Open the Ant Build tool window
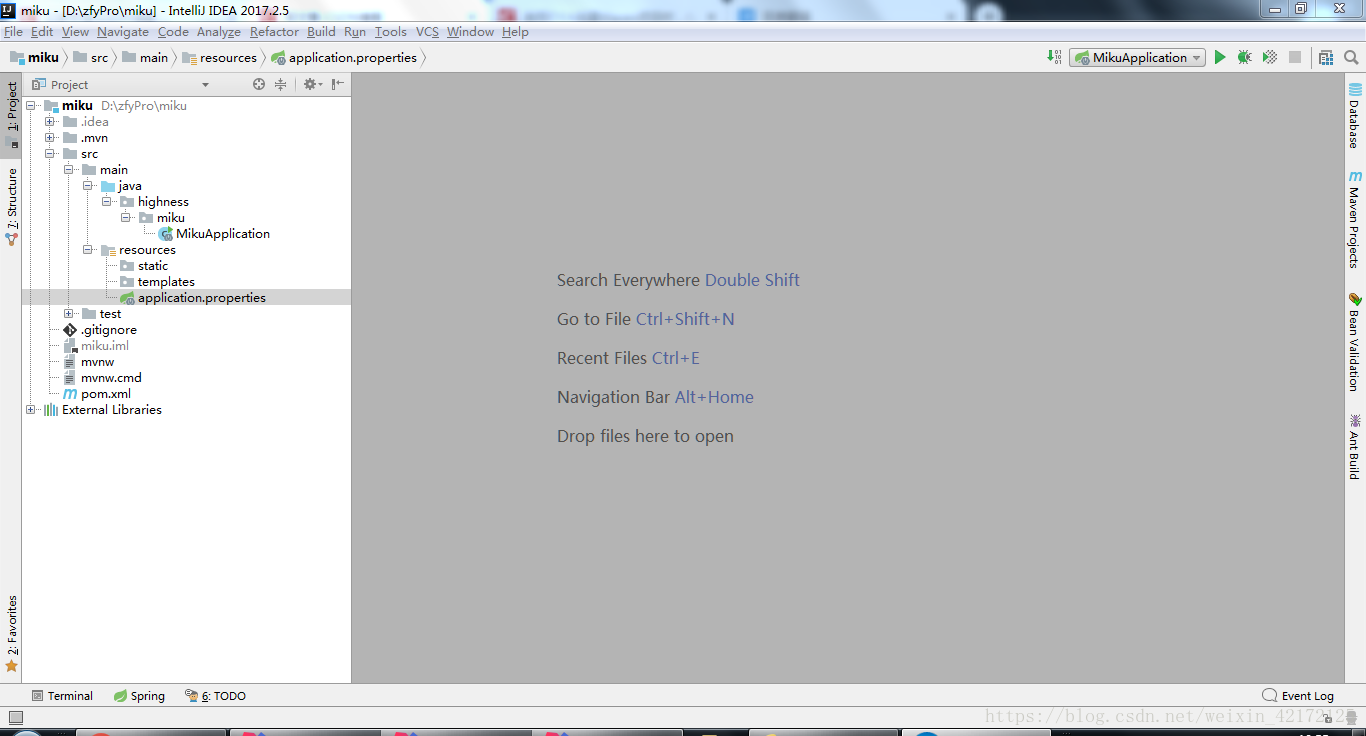 tap(1355, 446)
